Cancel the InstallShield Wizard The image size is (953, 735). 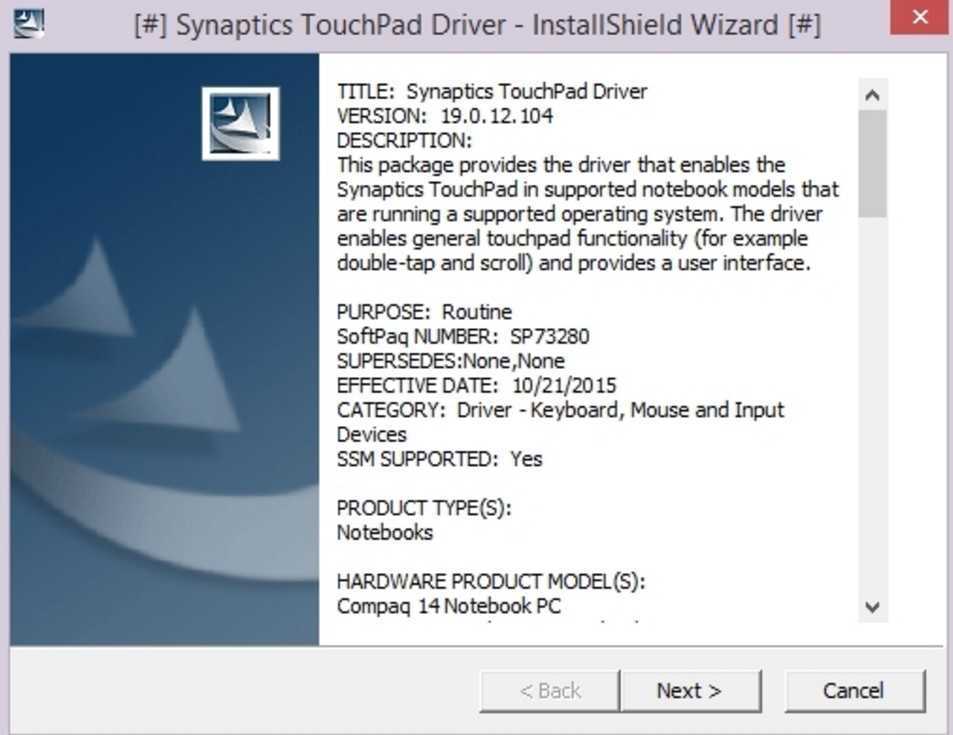pos(855,691)
